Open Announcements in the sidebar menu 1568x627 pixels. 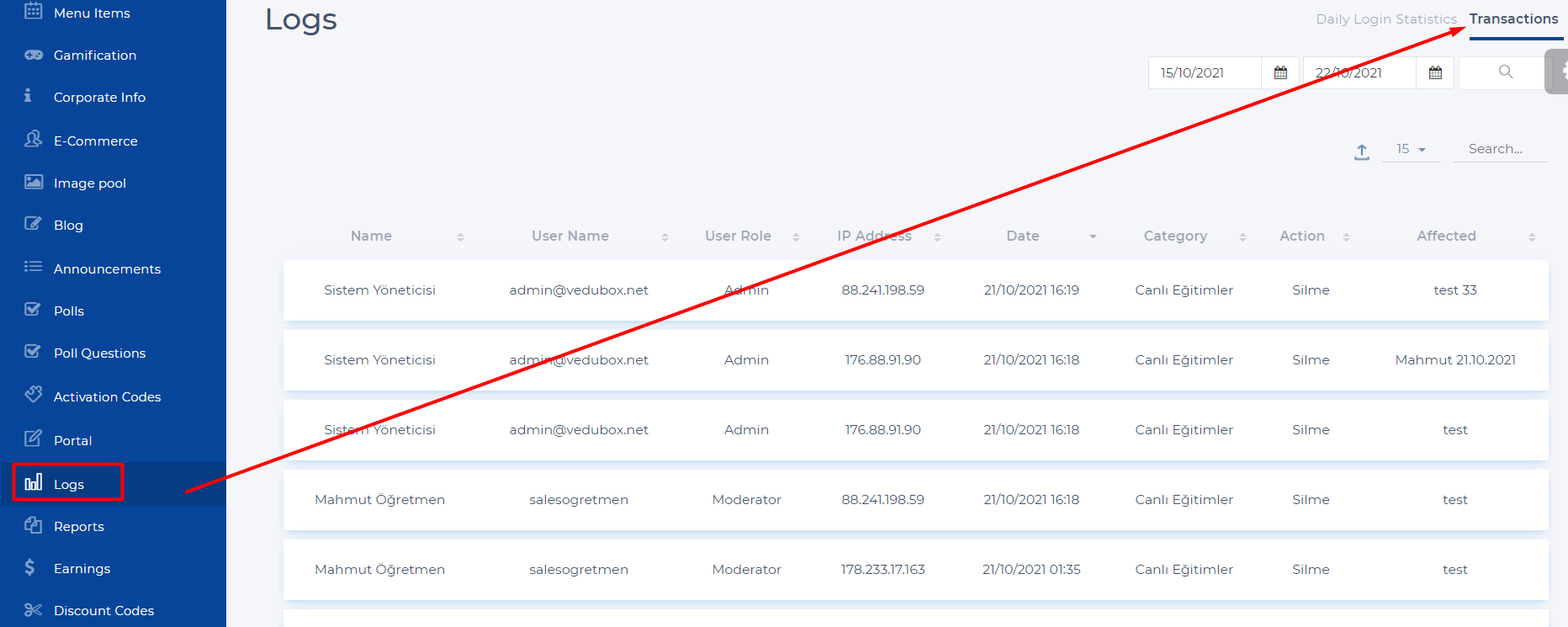[107, 269]
